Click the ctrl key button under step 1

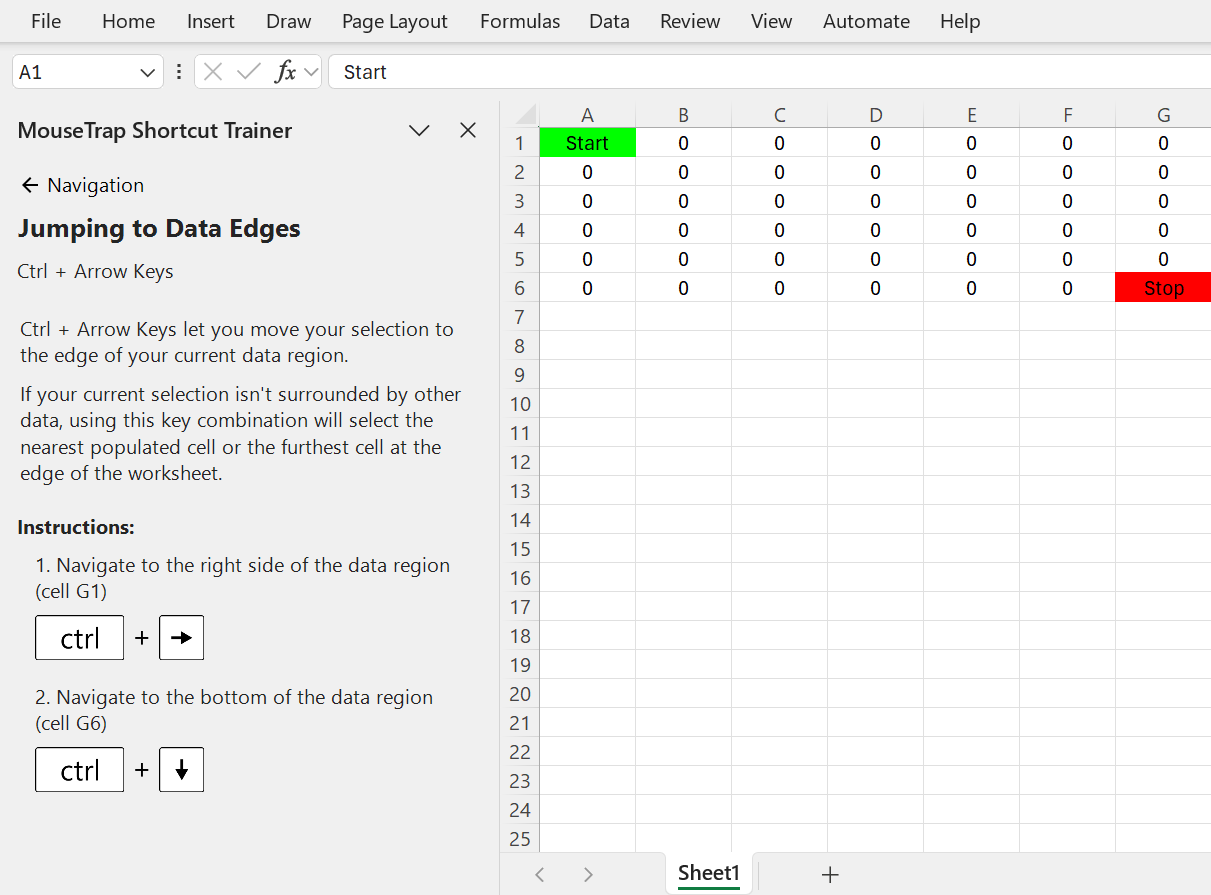click(x=79, y=637)
